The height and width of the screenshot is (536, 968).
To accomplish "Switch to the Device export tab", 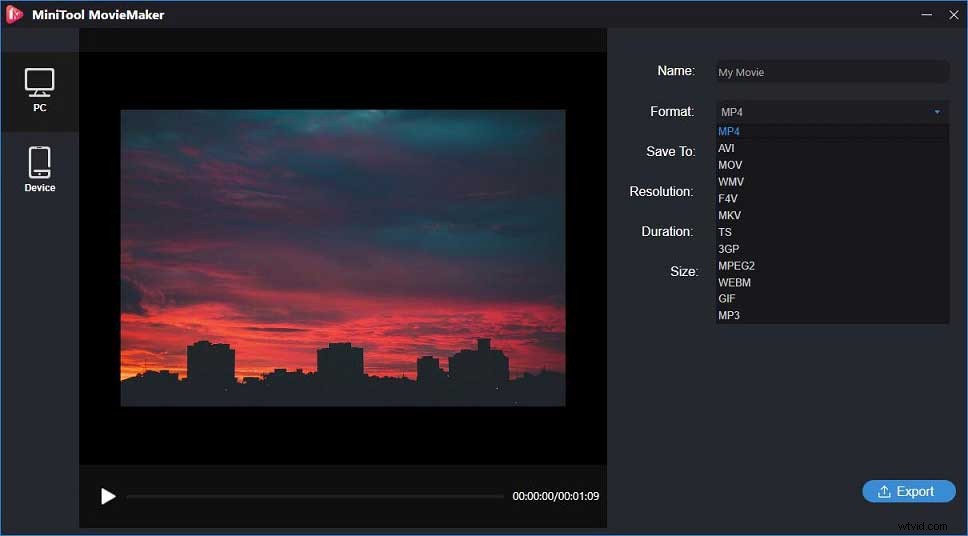I will [x=40, y=168].
